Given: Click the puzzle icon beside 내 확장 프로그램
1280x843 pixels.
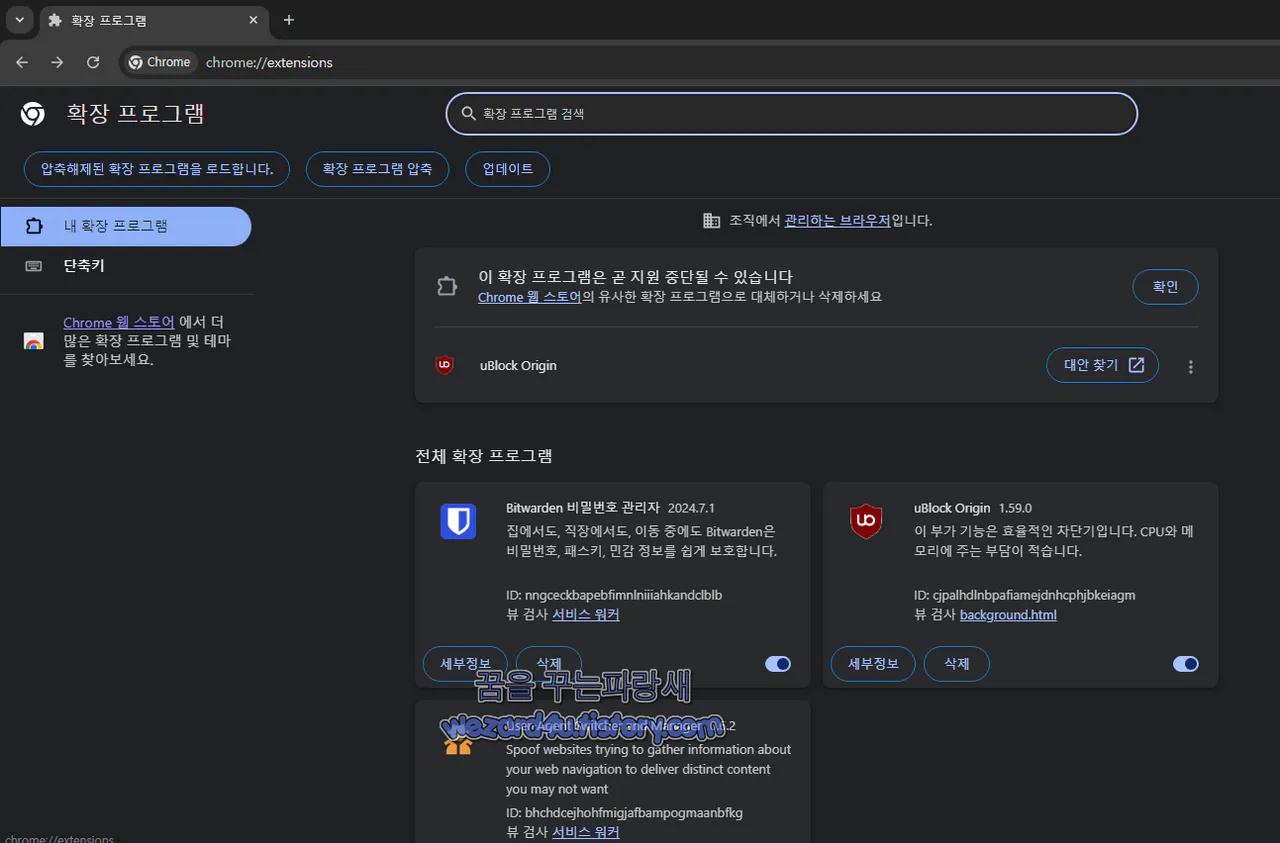Looking at the screenshot, I should pos(34,226).
